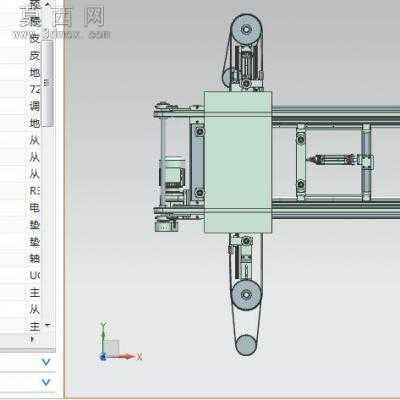Select the navigator row starting with "调"
This screenshot has height=400, width=400.
20,106
